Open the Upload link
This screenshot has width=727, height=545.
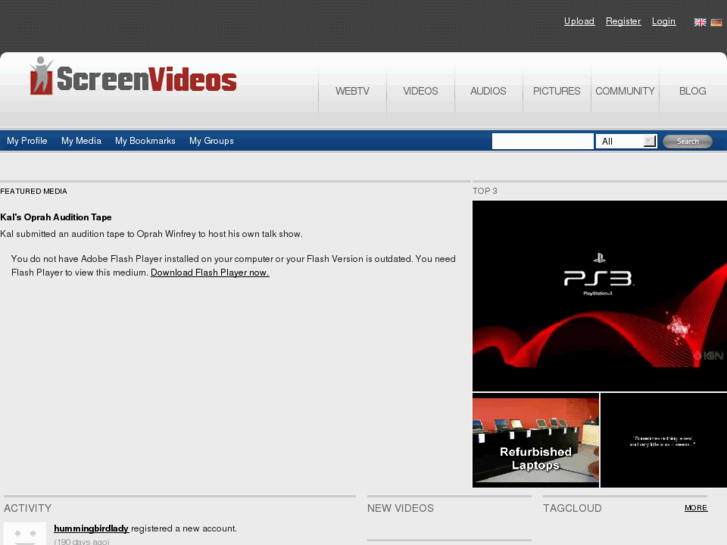(579, 21)
